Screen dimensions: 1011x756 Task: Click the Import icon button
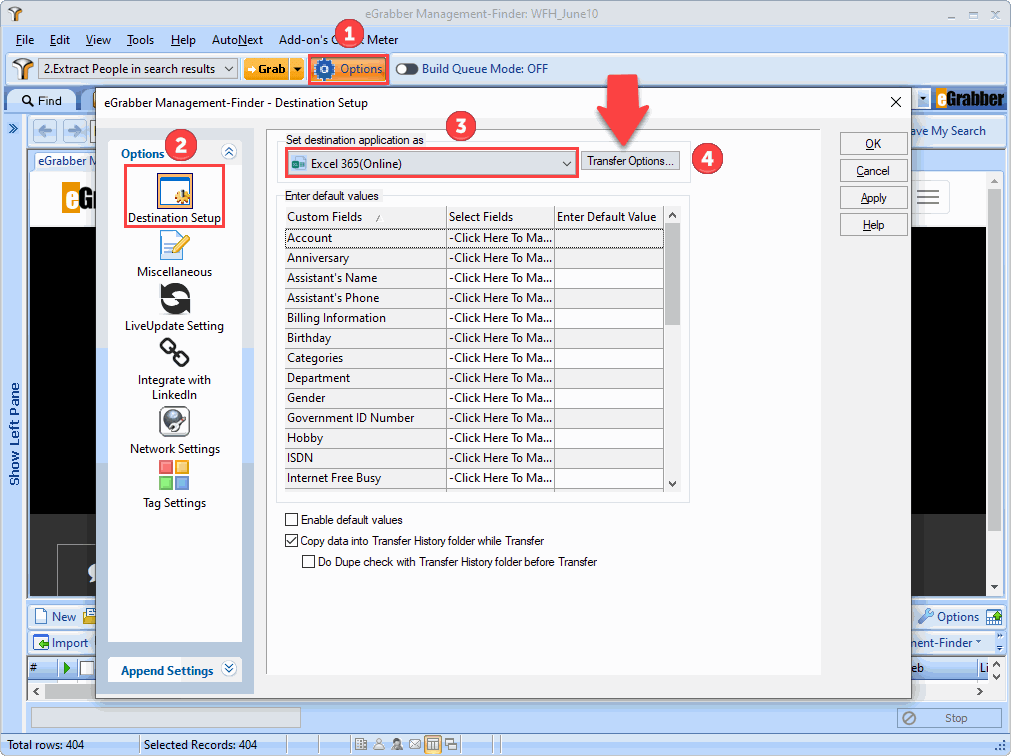coord(61,643)
